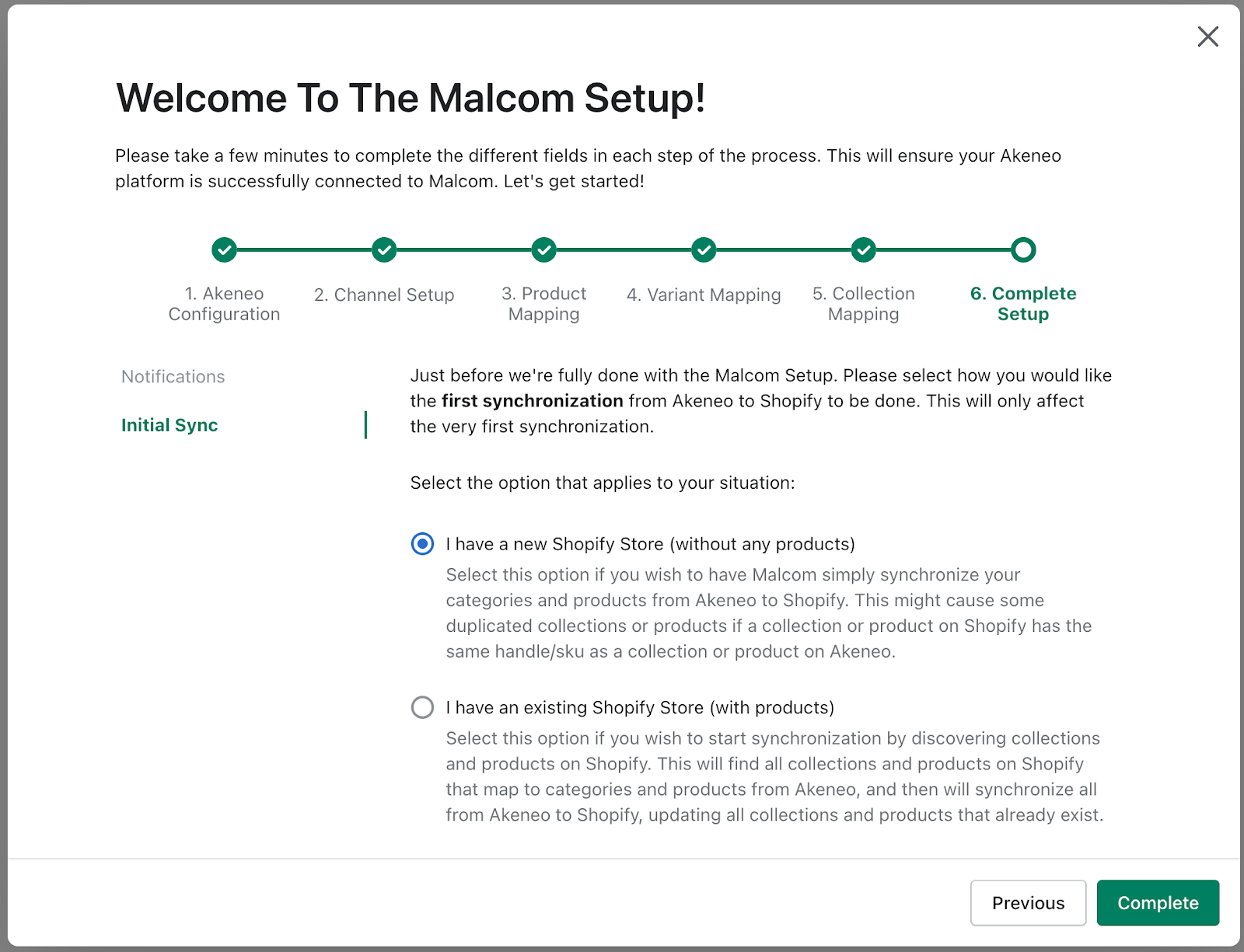The width and height of the screenshot is (1244, 952).
Task: Click the Akeneo Configuration checkmark icon
Action: [224, 249]
